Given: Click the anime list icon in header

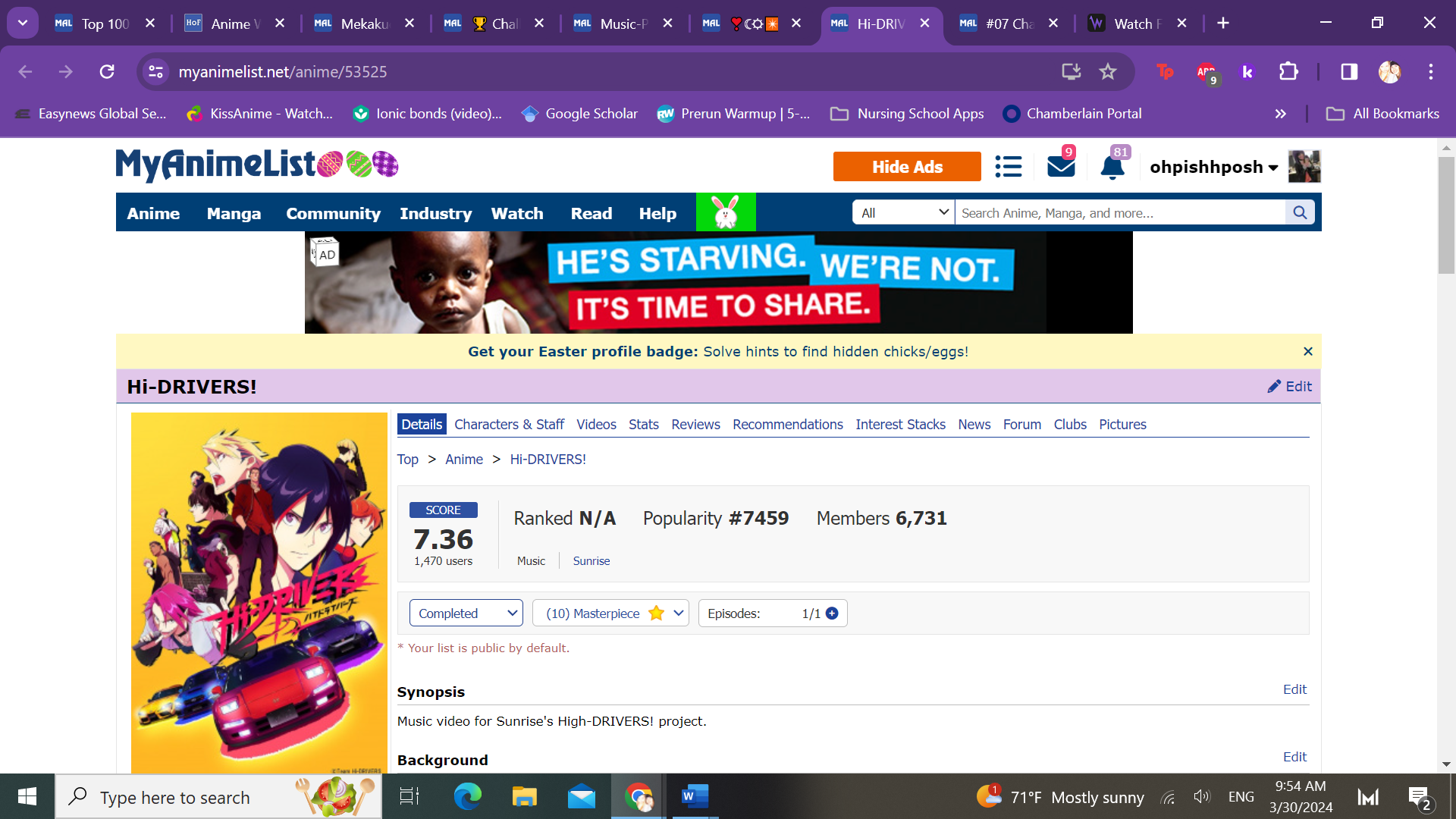Looking at the screenshot, I should click(x=1008, y=166).
